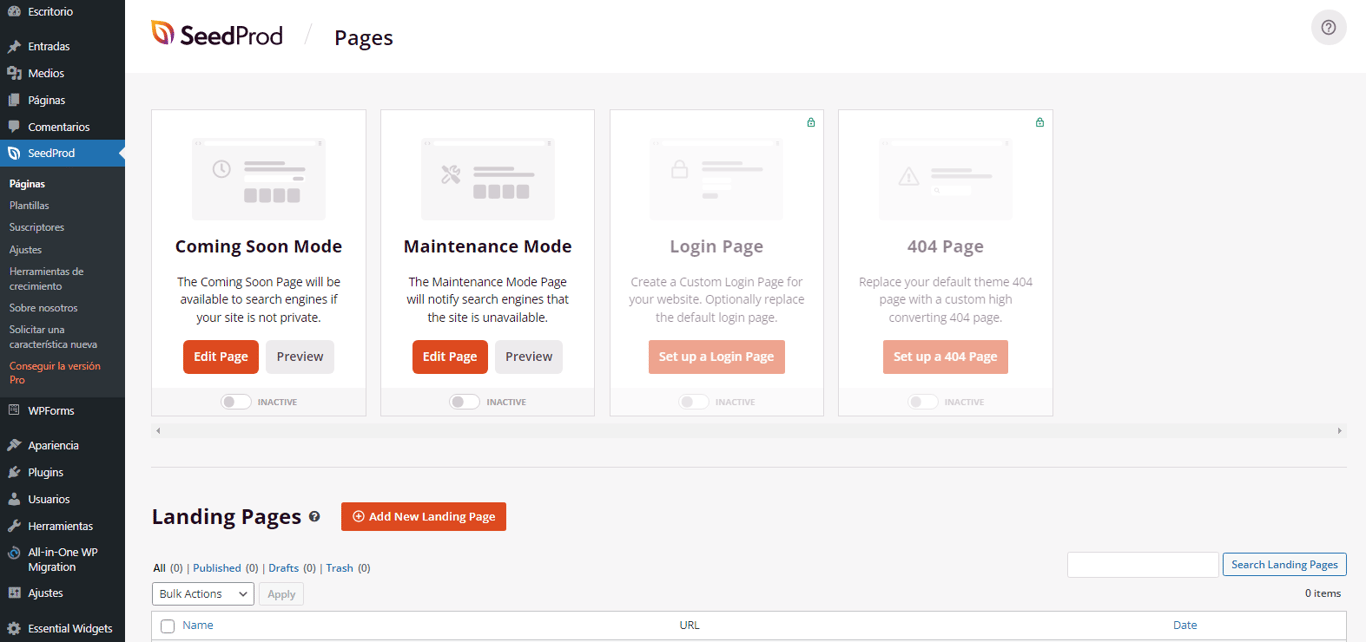
Task: Open the Bulk Actions dropdown
Action: point(203,594)
